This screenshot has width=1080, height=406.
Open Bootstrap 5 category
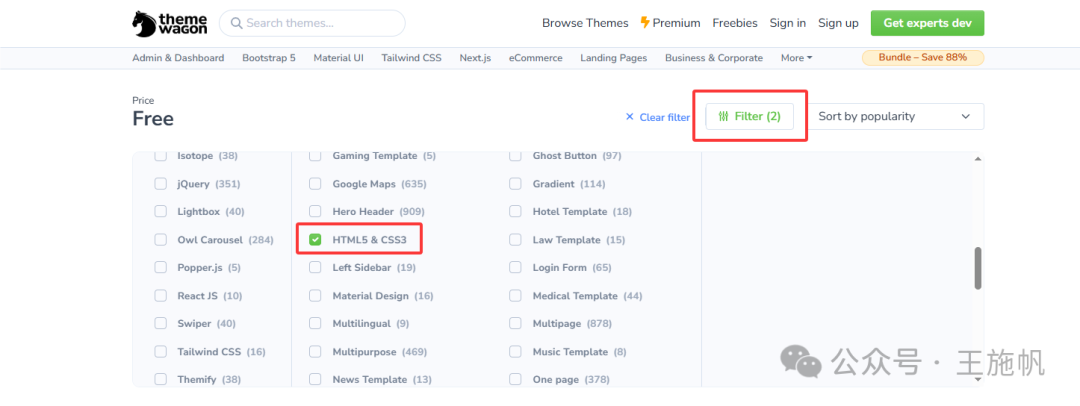[269, 58]
